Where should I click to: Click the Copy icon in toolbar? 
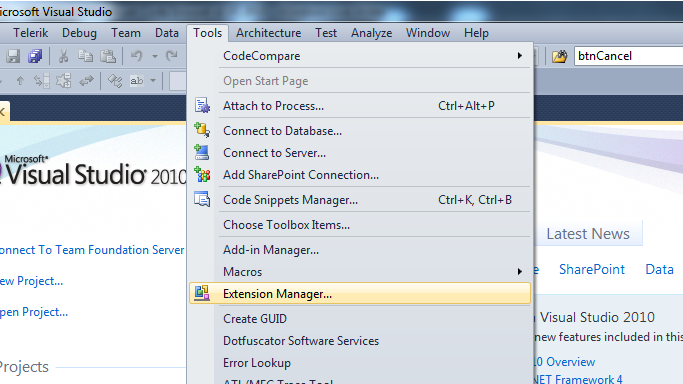[x=85, y=56]
